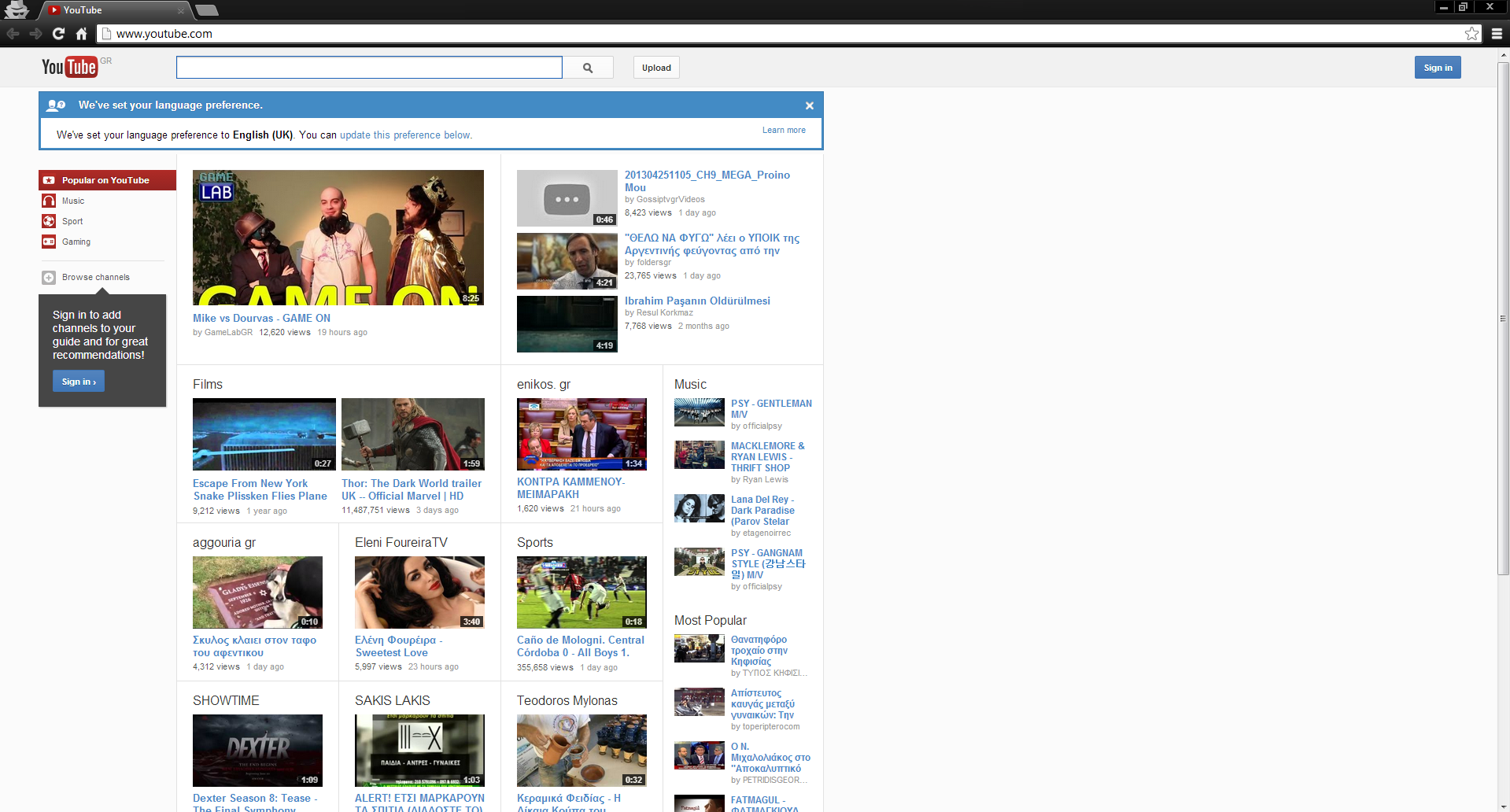1510x812 pixels.
Task: Select Music in the sidebar
Action: click(x=73, y=201)
